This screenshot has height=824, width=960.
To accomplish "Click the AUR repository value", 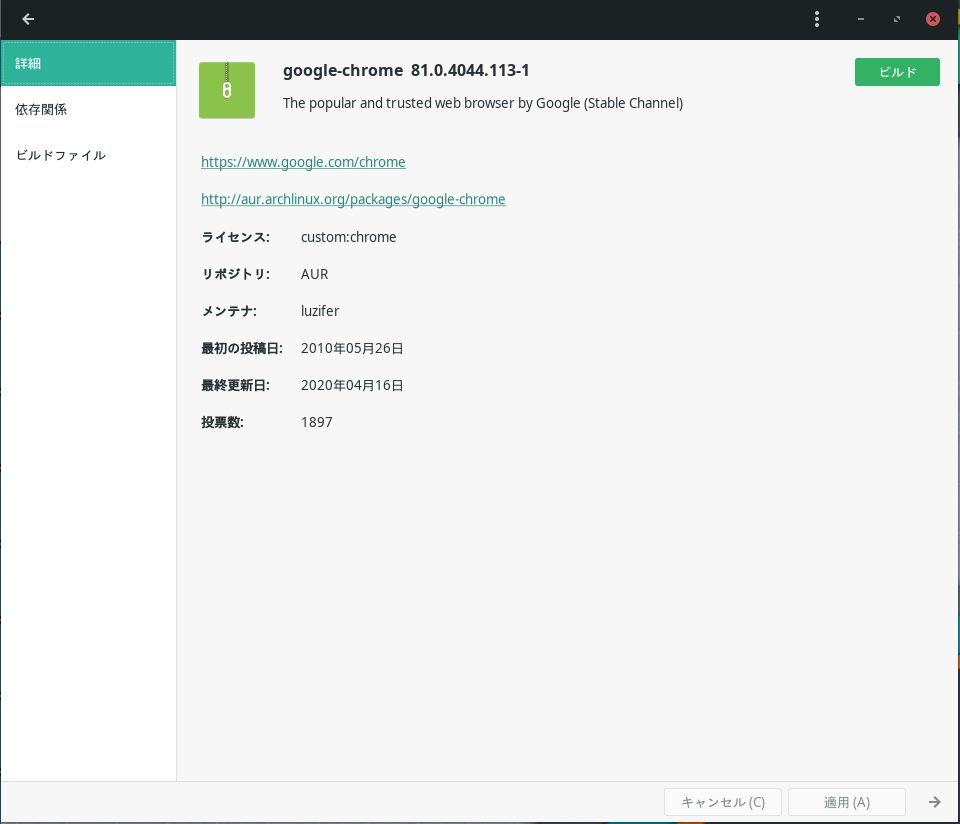I will click(x=315, y=274).
